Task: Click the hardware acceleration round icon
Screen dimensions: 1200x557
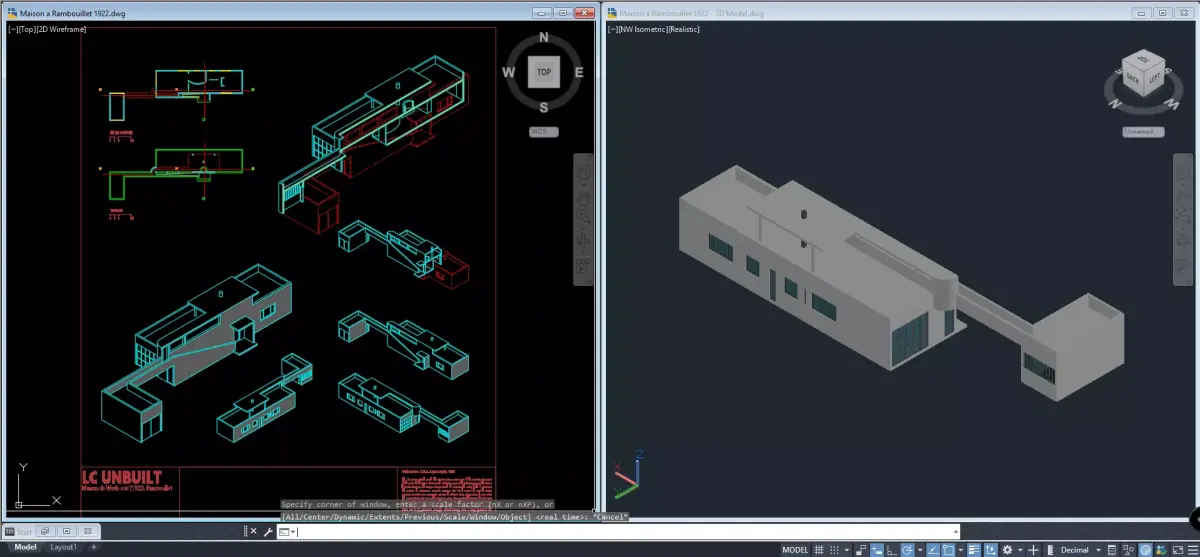Action: click(1146, 549)
